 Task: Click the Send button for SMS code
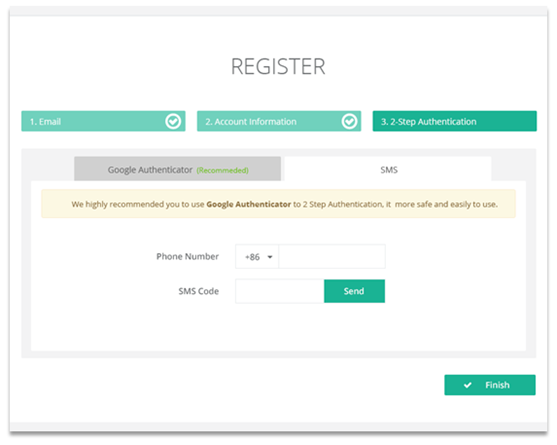355,291
